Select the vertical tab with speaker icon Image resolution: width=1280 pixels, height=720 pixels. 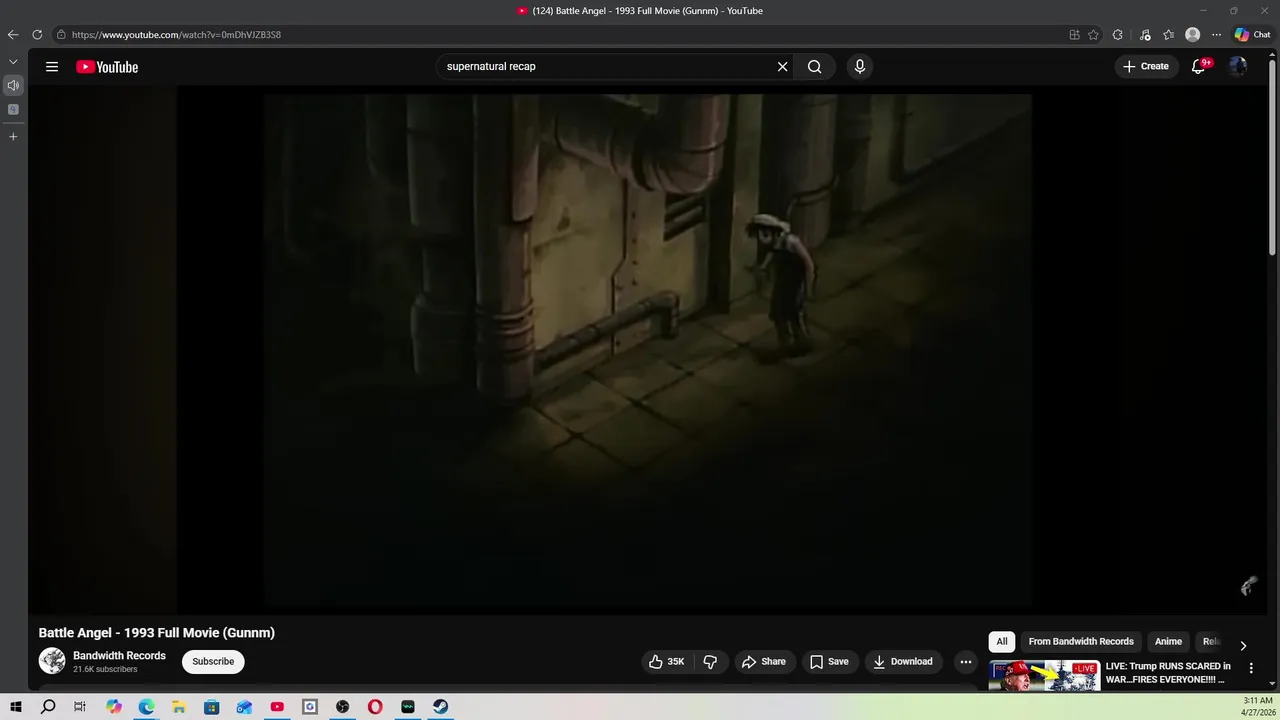[13, 86]
